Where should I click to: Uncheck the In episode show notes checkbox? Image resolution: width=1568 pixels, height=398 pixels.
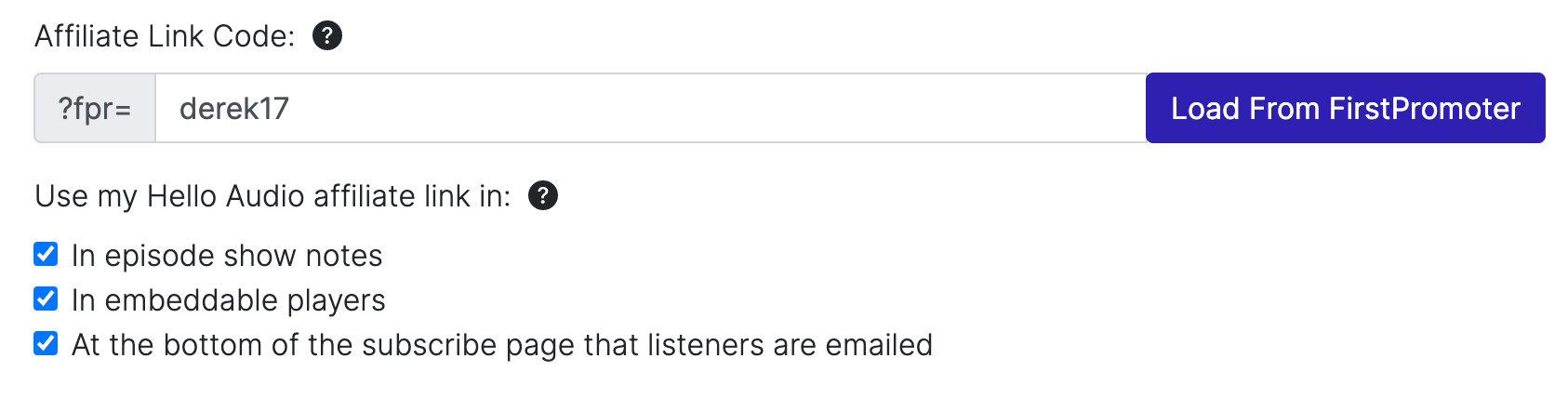click(46, 254)
